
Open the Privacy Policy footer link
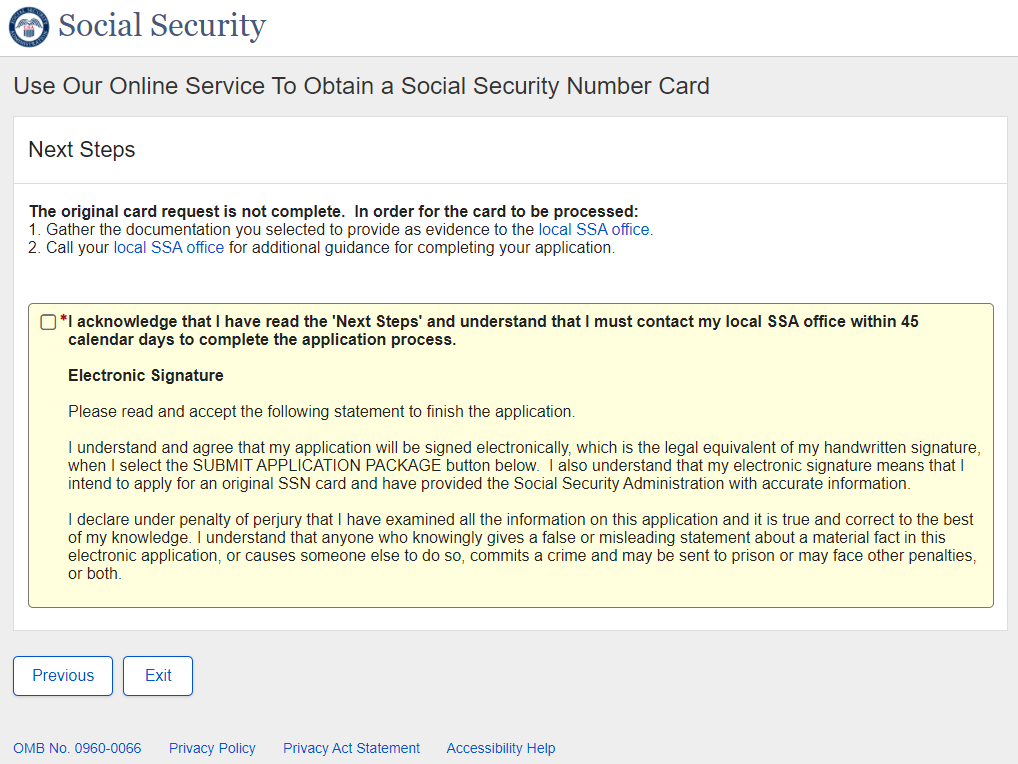(212, 748)
